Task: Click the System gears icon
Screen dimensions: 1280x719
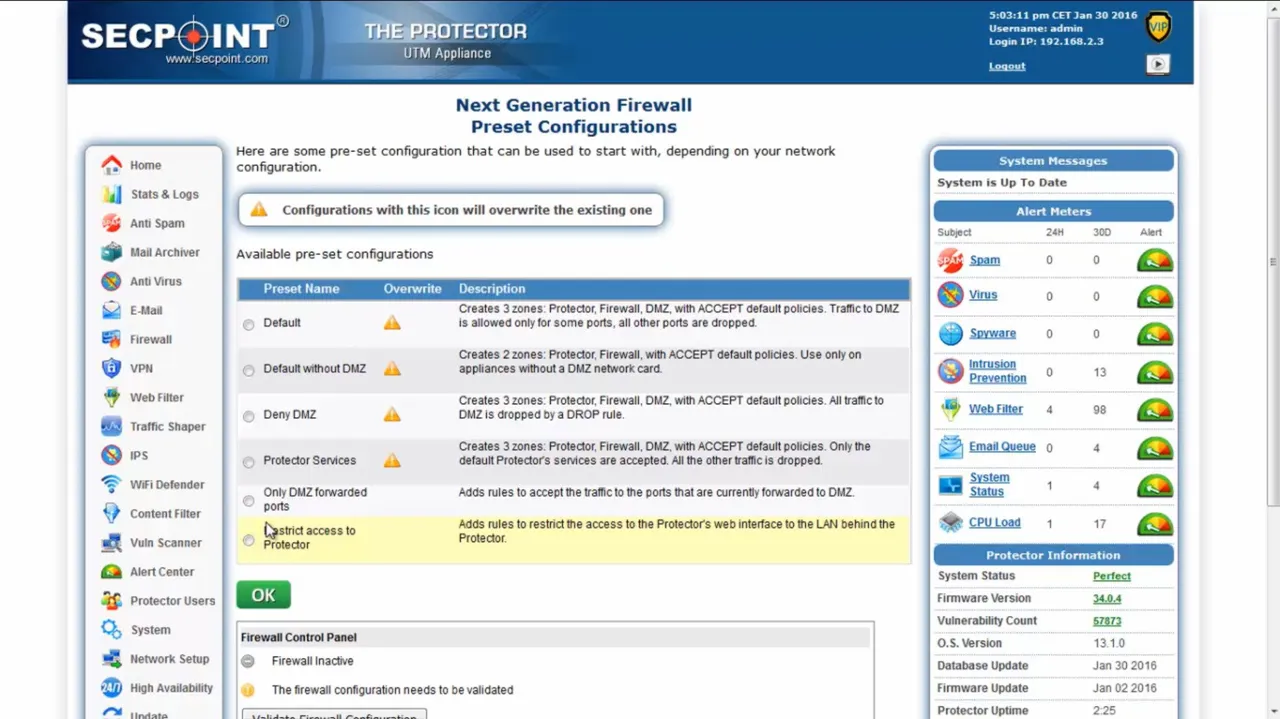Action: pyautogui.click(x=111, y=629)
